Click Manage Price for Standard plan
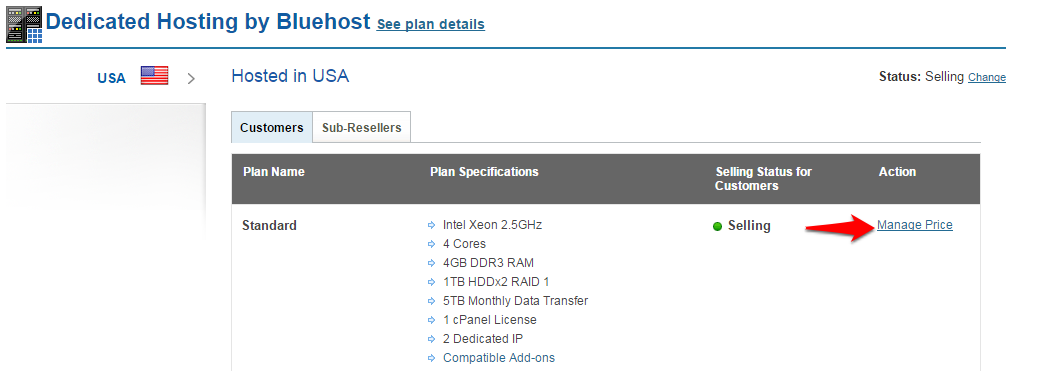The height and width of the screenshot is (371, 1040). (915, 225)
